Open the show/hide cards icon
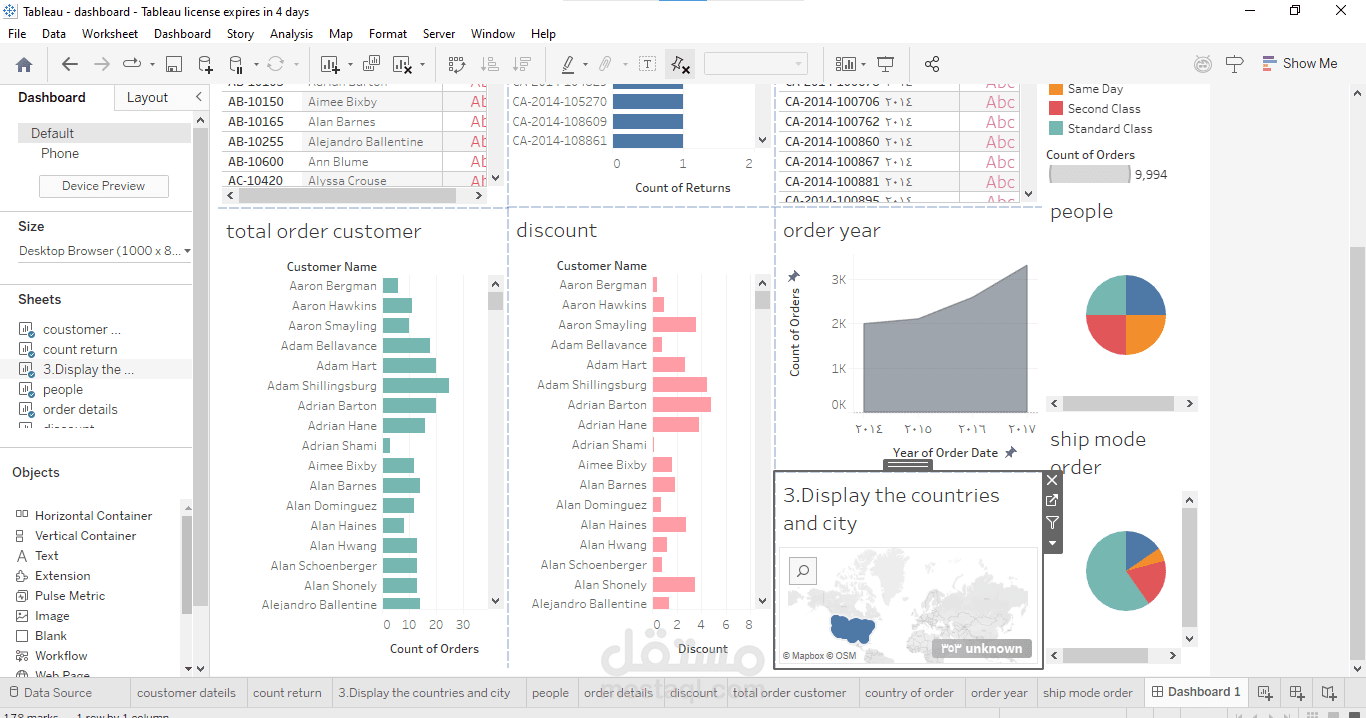 pos(846,64)
